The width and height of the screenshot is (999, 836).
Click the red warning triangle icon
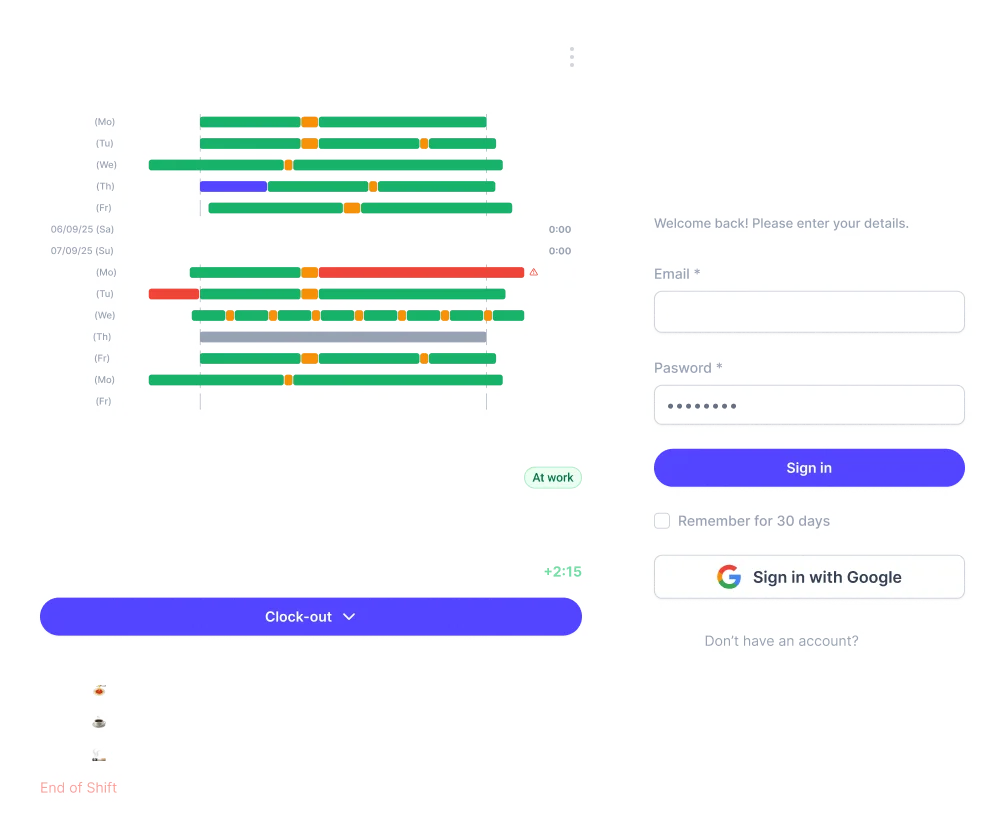tap(534, 272)
